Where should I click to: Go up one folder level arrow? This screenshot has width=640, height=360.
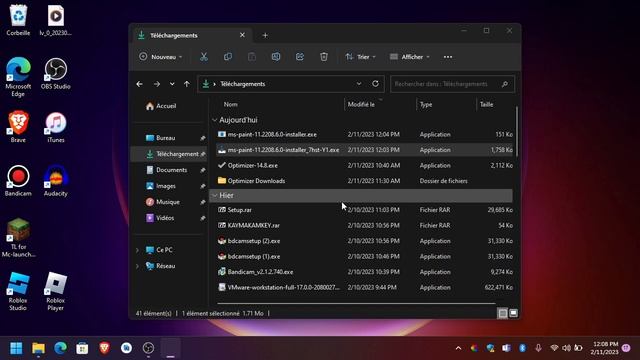point(187,84)
